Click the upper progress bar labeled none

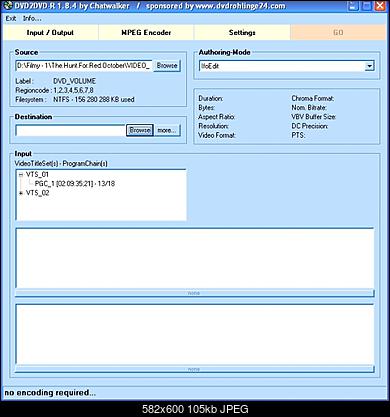click(x=195, y=293)
